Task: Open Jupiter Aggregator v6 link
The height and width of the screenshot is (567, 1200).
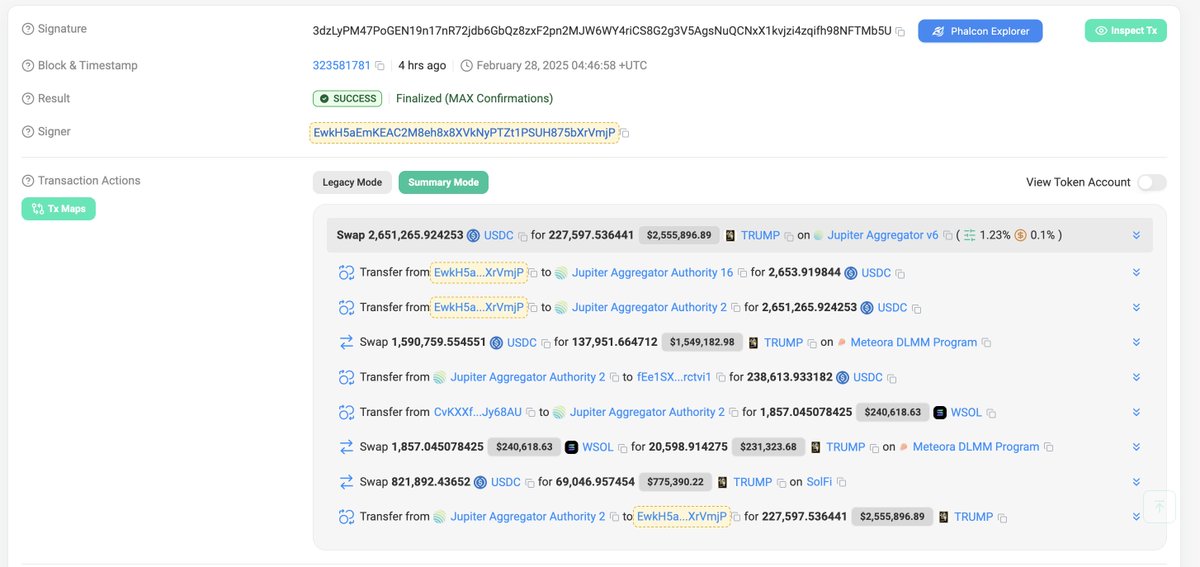Action: (883, 235)
